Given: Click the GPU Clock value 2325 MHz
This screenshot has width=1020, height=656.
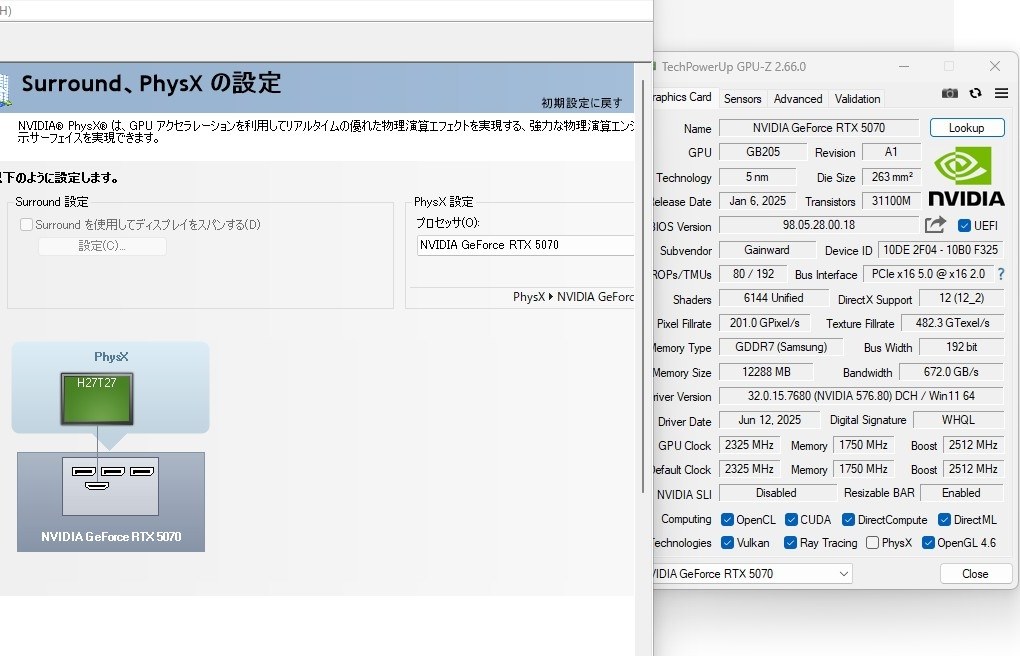Looking at the screenshot, I should (749, 445).
